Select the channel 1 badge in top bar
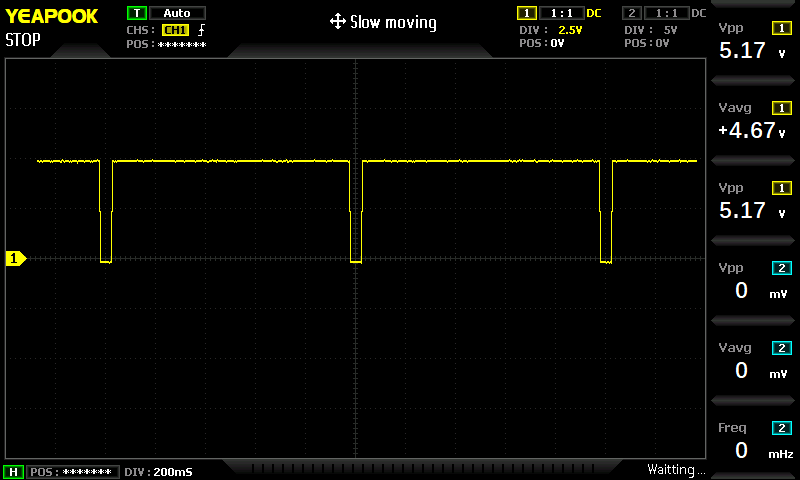This screenshot has width=800, height=480. click(526, 13)
